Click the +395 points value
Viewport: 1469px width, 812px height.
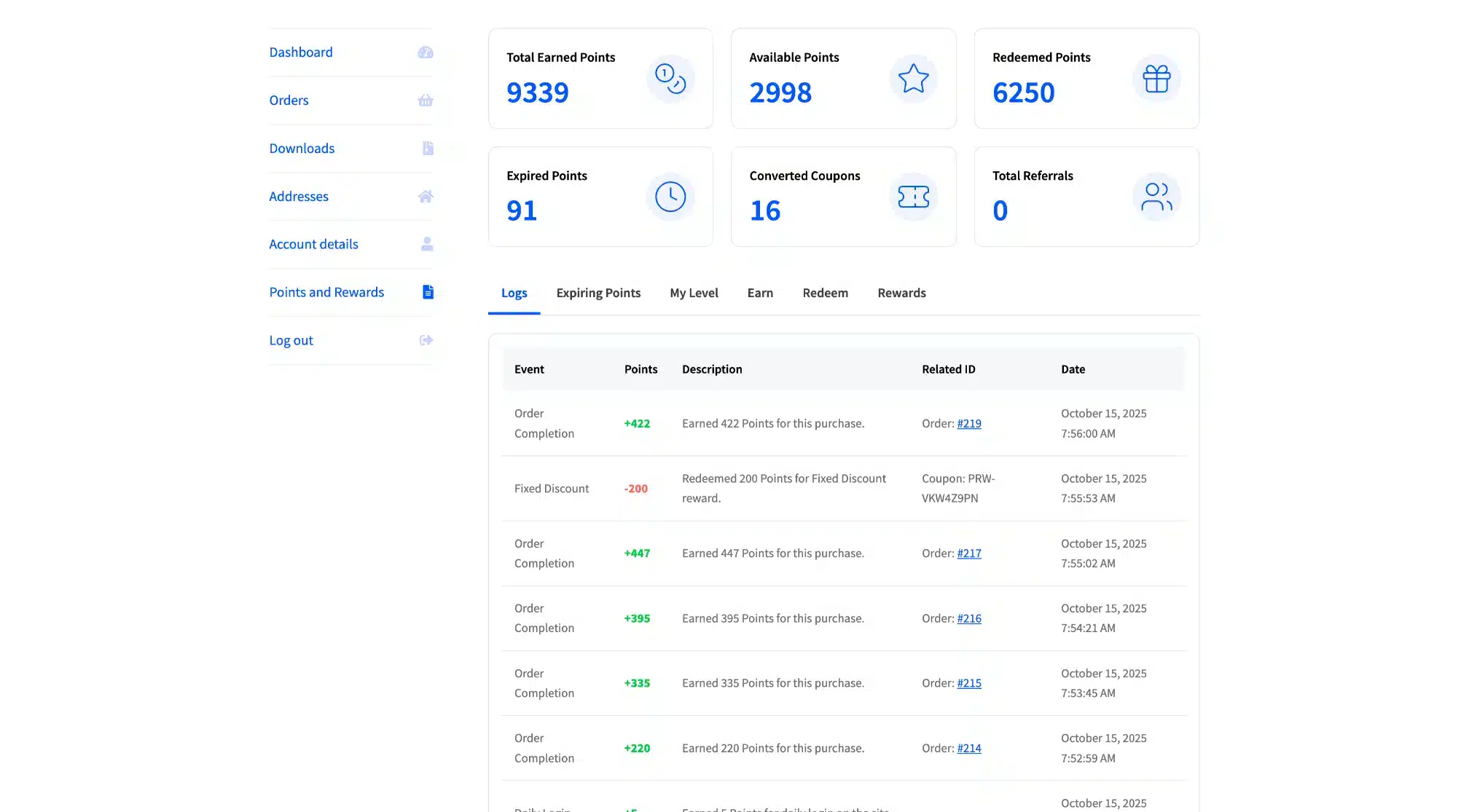[x=637, y=618]
